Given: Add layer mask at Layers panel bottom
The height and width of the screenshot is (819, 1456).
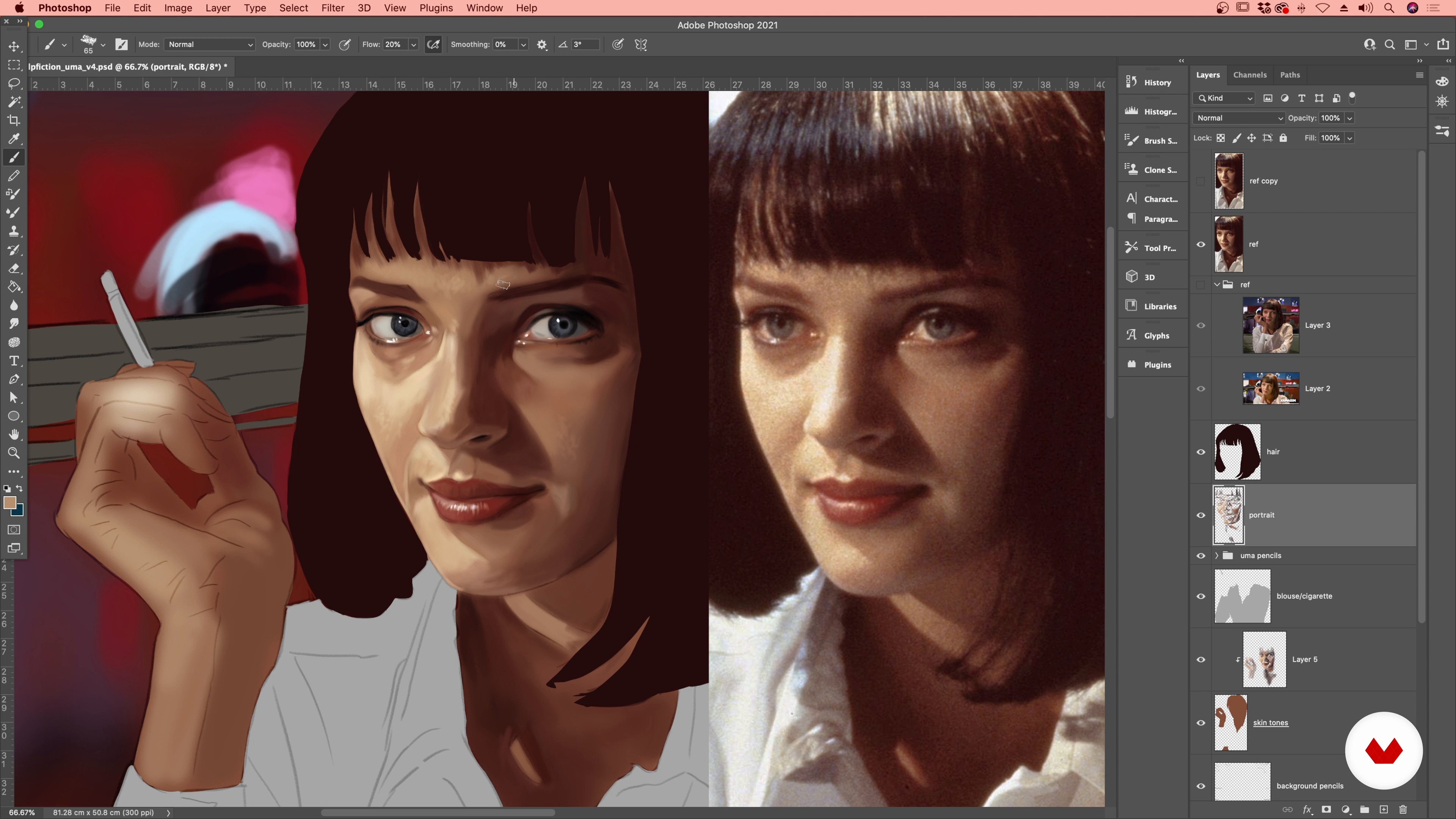Looking at the screenshot, I should [1326, 810].
